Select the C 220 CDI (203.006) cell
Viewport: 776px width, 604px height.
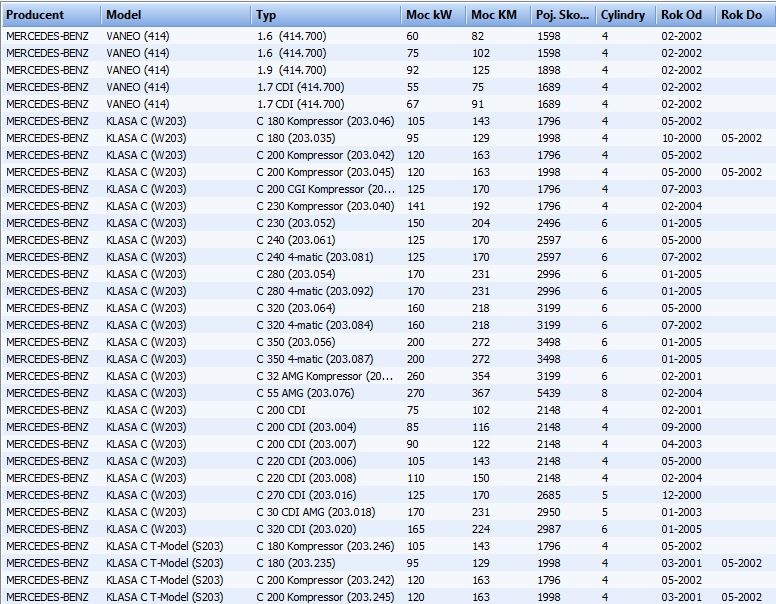point(306,461)
